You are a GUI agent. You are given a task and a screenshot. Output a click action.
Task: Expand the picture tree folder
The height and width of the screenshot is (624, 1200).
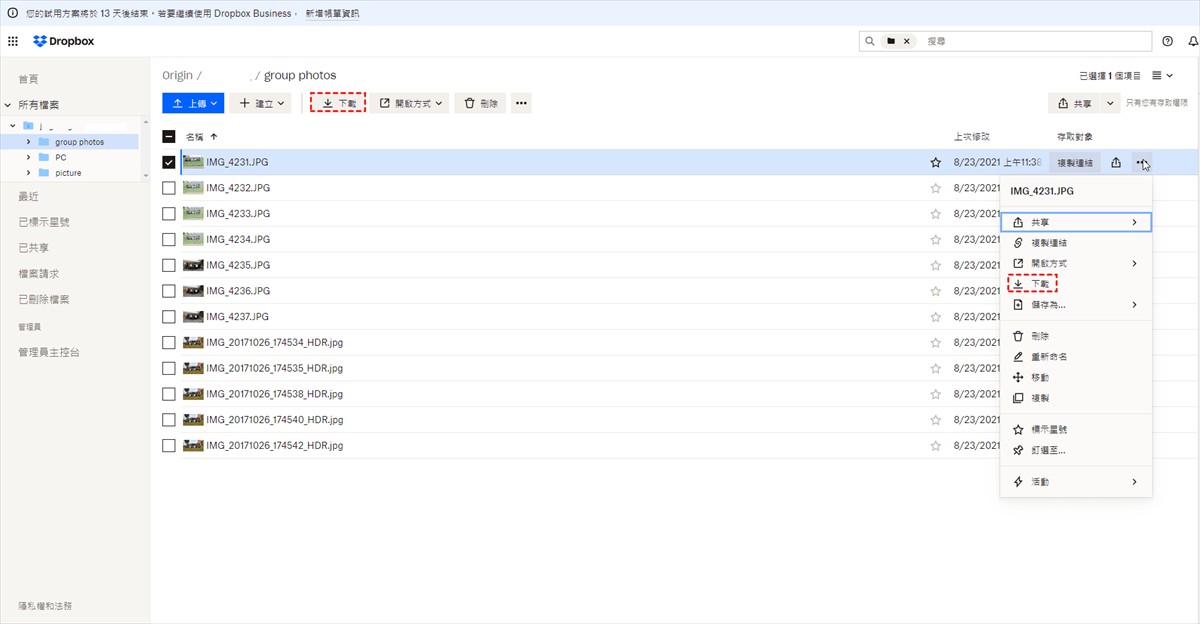tap(28, 173)
